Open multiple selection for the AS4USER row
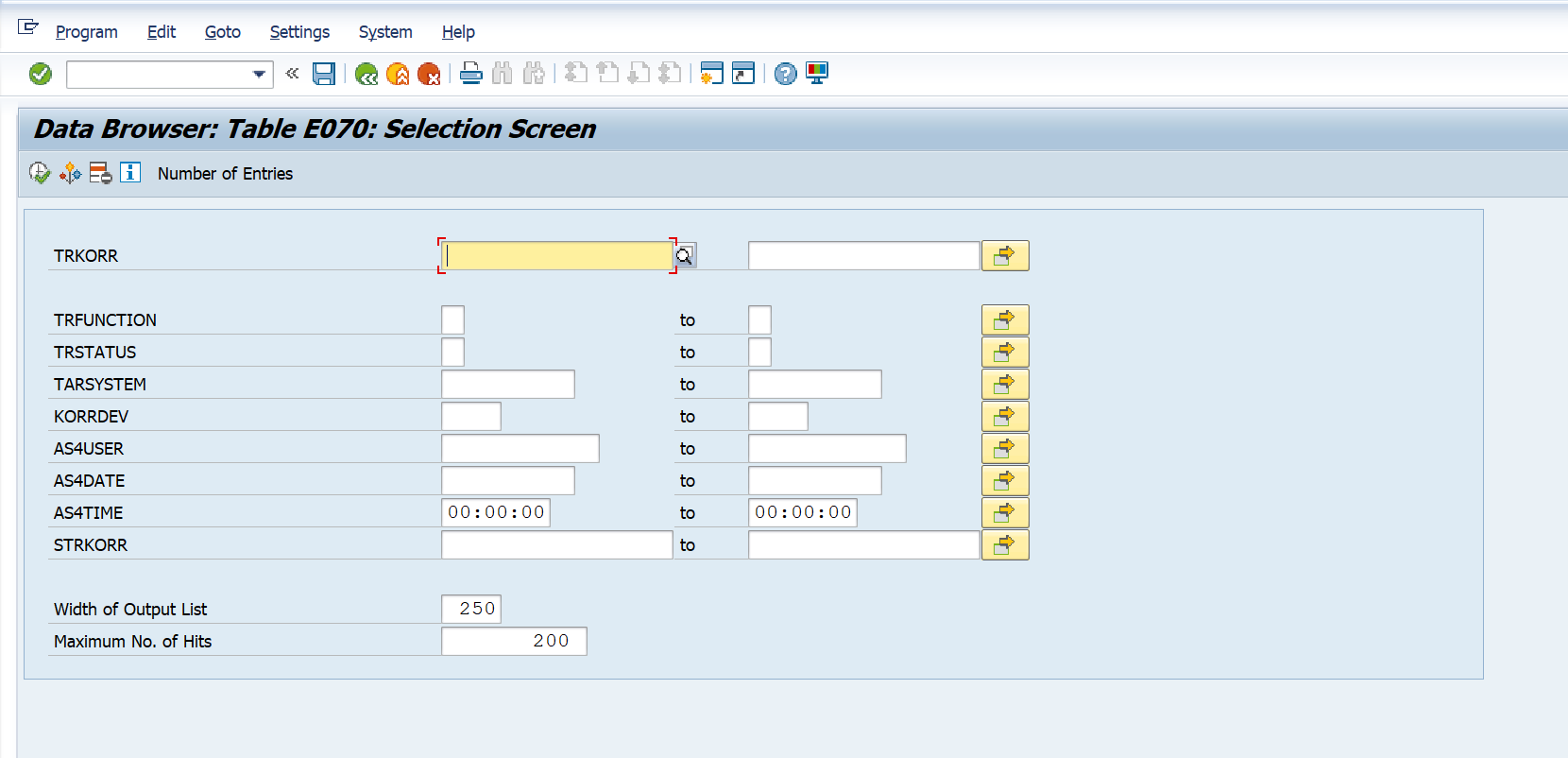The image size is (1568, 758). coord(1004,448)
